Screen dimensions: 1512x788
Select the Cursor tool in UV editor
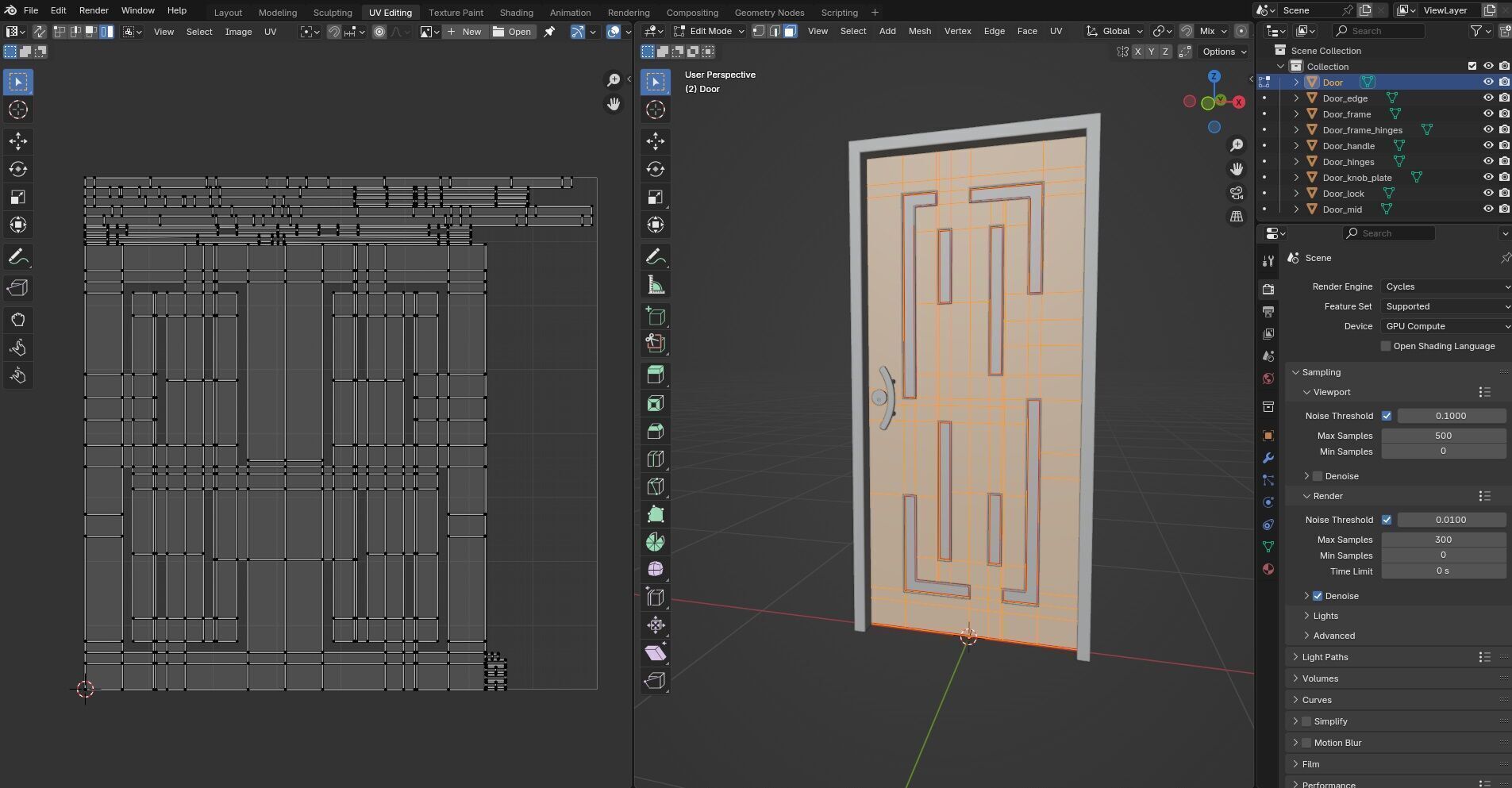[x=18, y=110]
